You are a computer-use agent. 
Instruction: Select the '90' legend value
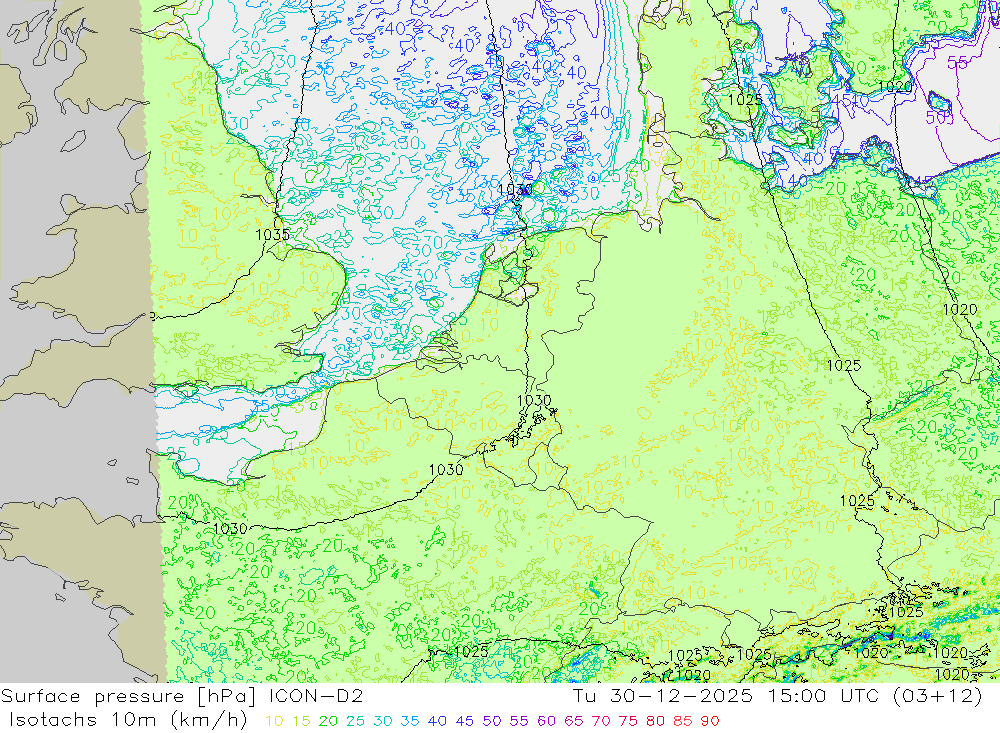[x=710, y=722]
